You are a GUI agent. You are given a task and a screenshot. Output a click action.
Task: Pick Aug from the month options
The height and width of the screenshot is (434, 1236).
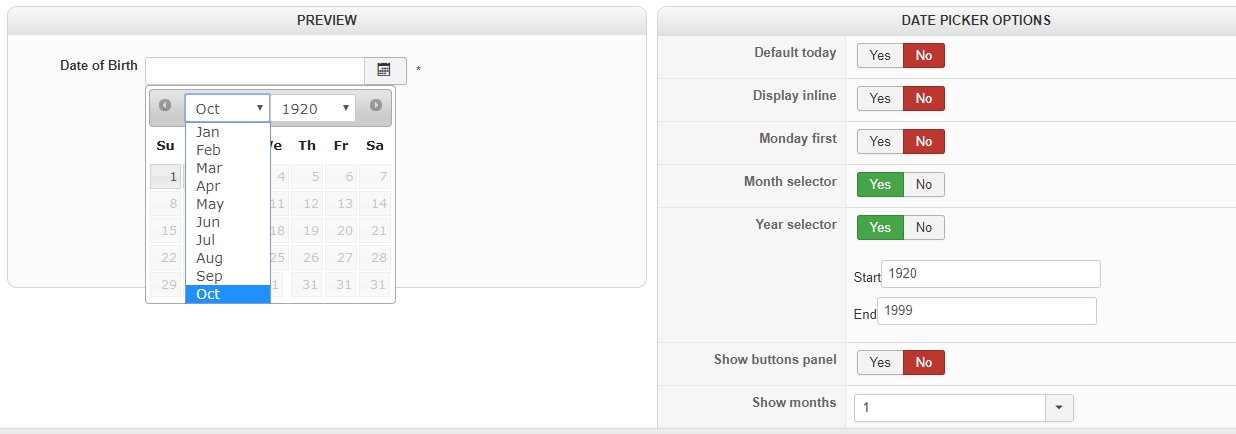pos(210,258)
